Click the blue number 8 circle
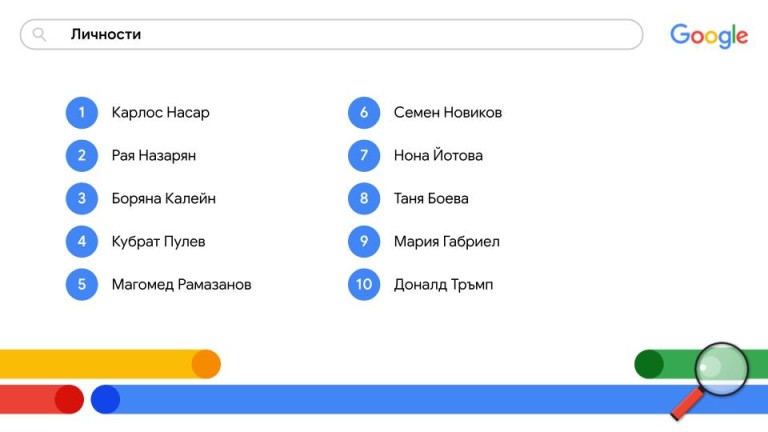Viewport: 768px width, 432px height. pyautogui.click(x=364, y=198)
